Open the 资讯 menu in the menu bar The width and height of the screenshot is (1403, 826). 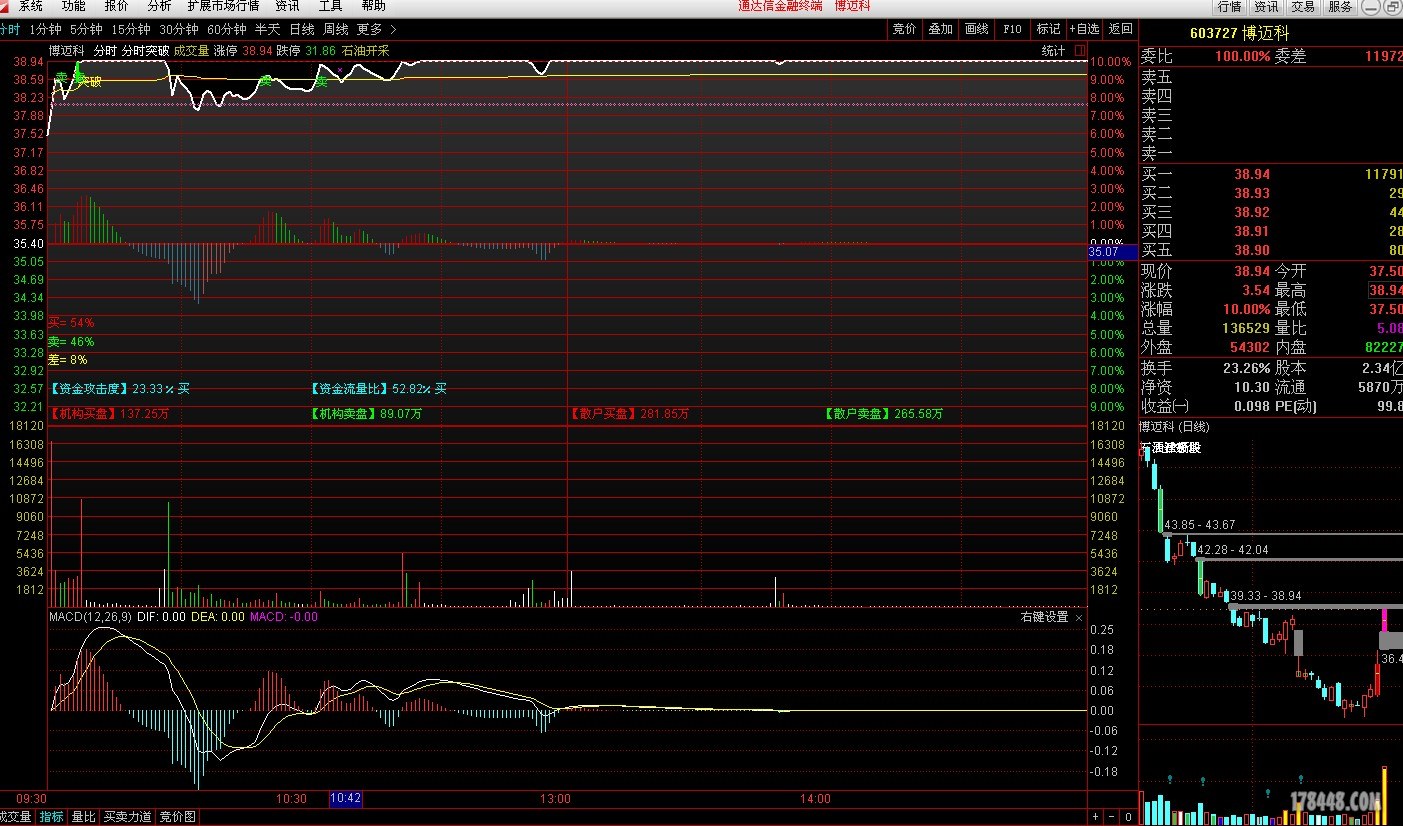point(287,6)
